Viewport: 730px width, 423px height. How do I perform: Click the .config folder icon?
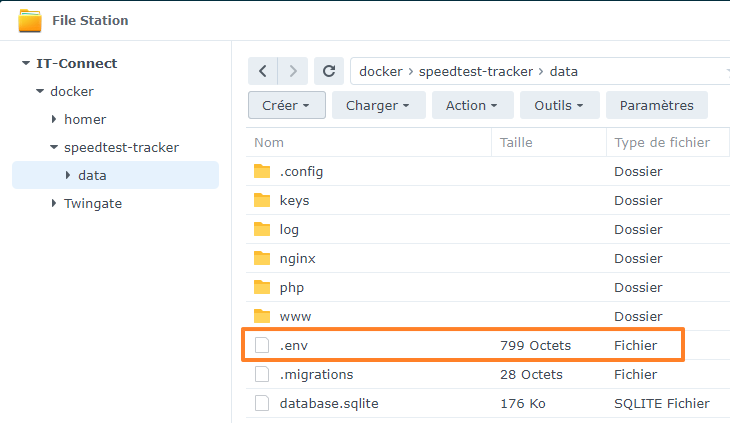click(262, 171)
